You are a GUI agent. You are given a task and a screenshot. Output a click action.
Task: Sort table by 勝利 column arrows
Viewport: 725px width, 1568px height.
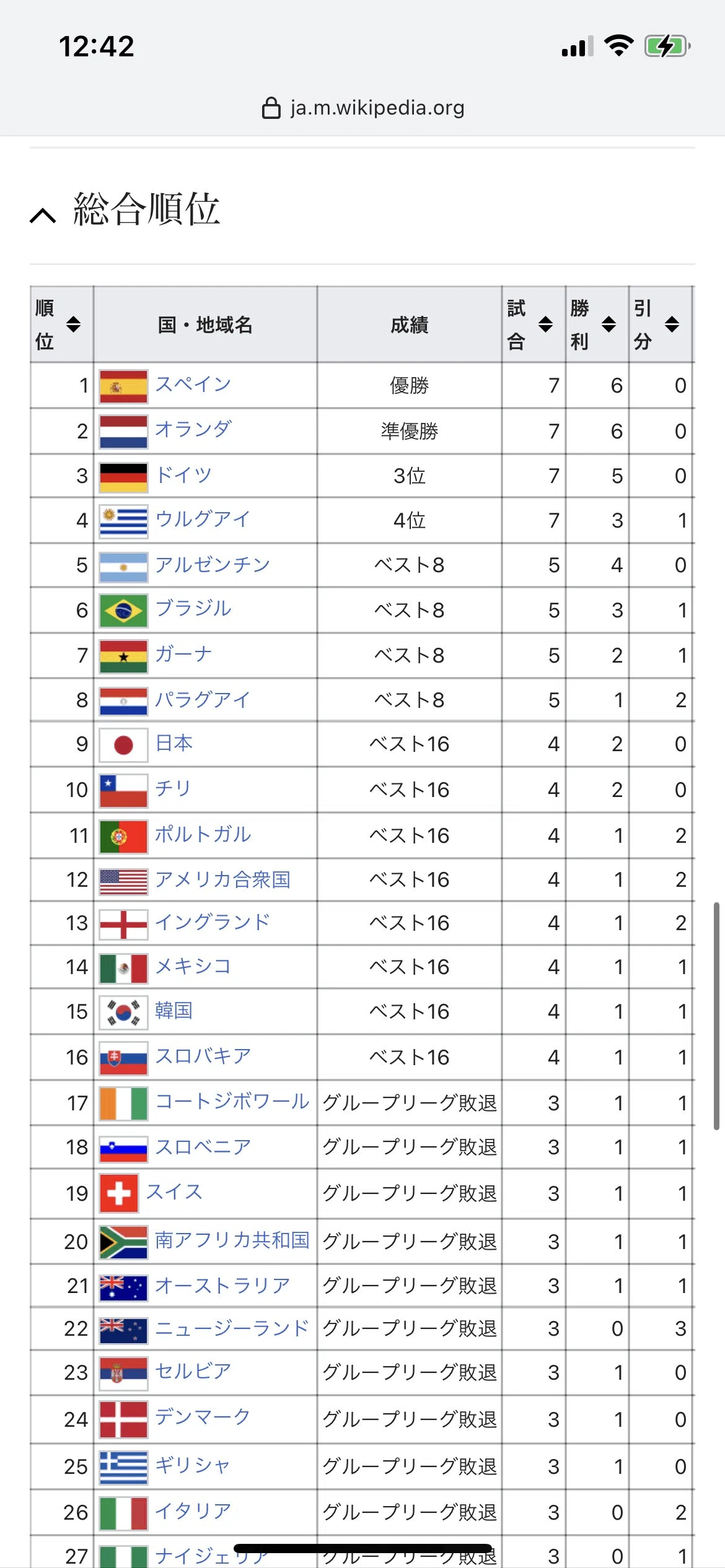(x=609, y=324)
